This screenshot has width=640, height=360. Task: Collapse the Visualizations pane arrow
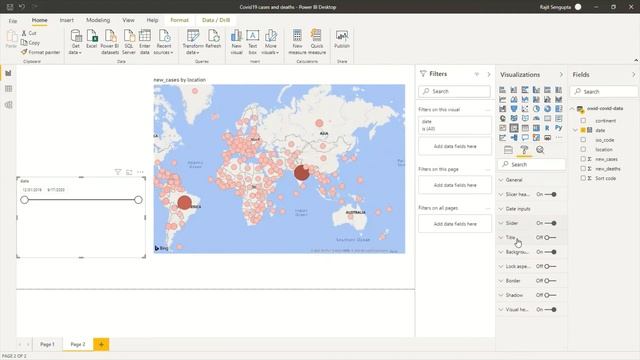click(x=561, y=75)
